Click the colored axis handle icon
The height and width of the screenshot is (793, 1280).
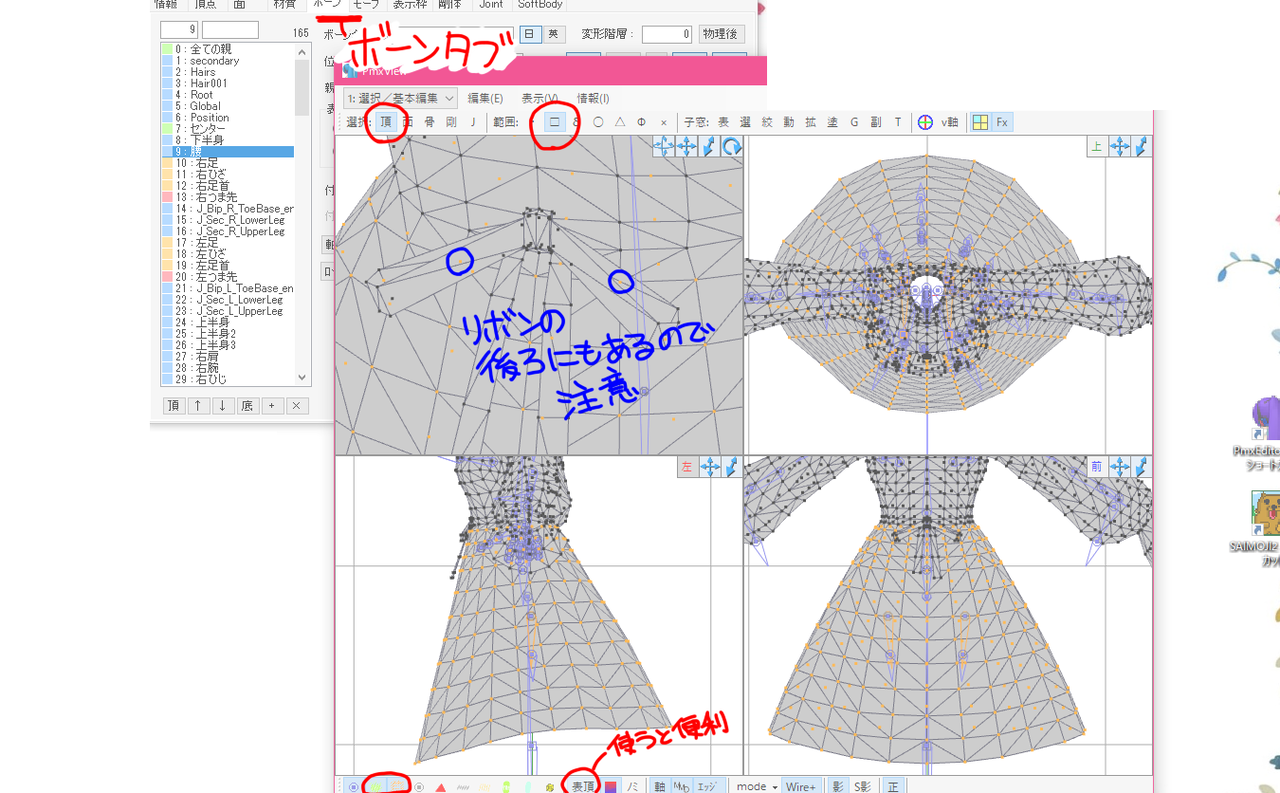pyautogui.click(x=925, y=122)
